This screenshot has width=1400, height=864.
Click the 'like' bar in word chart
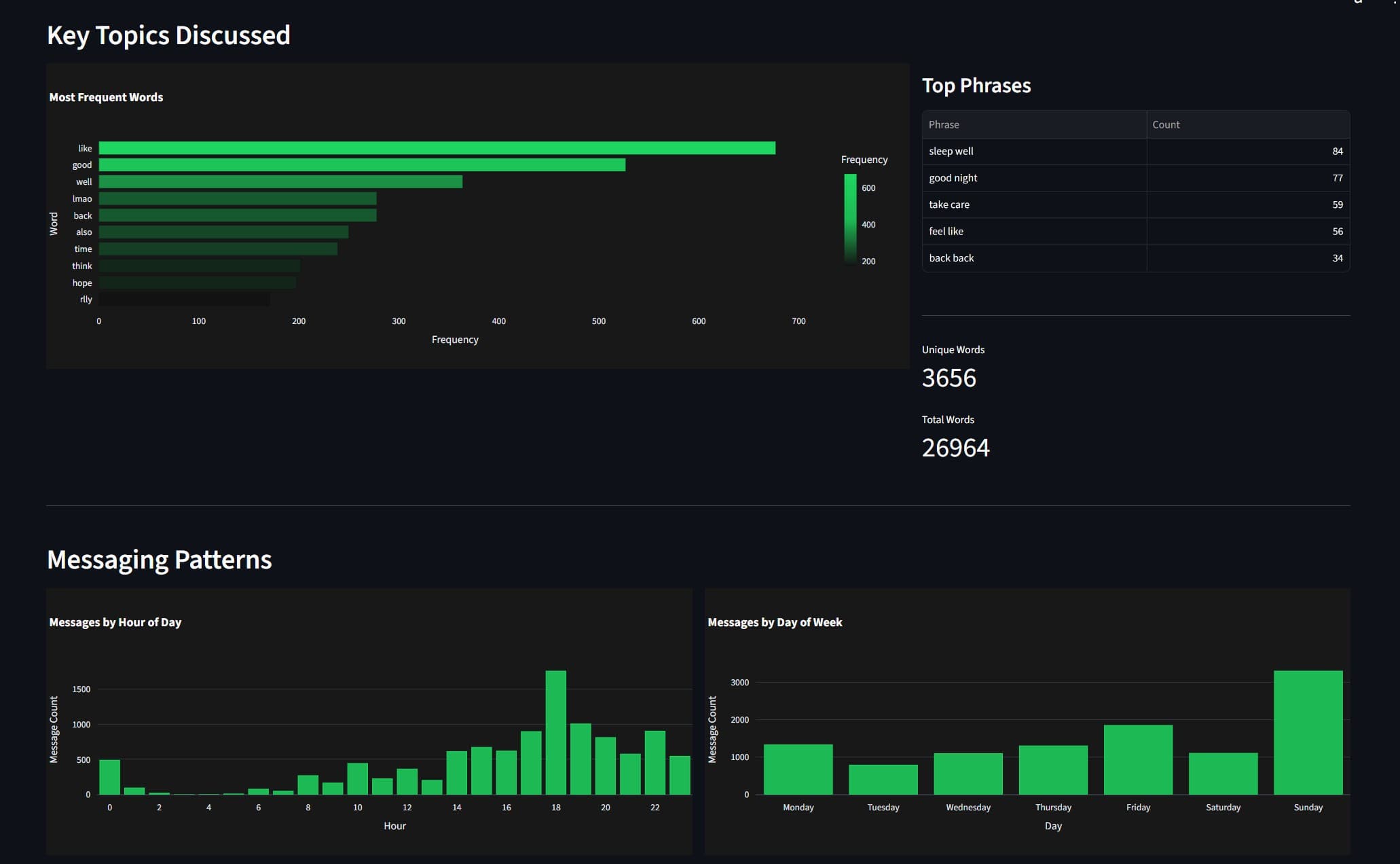pos(437,148)
